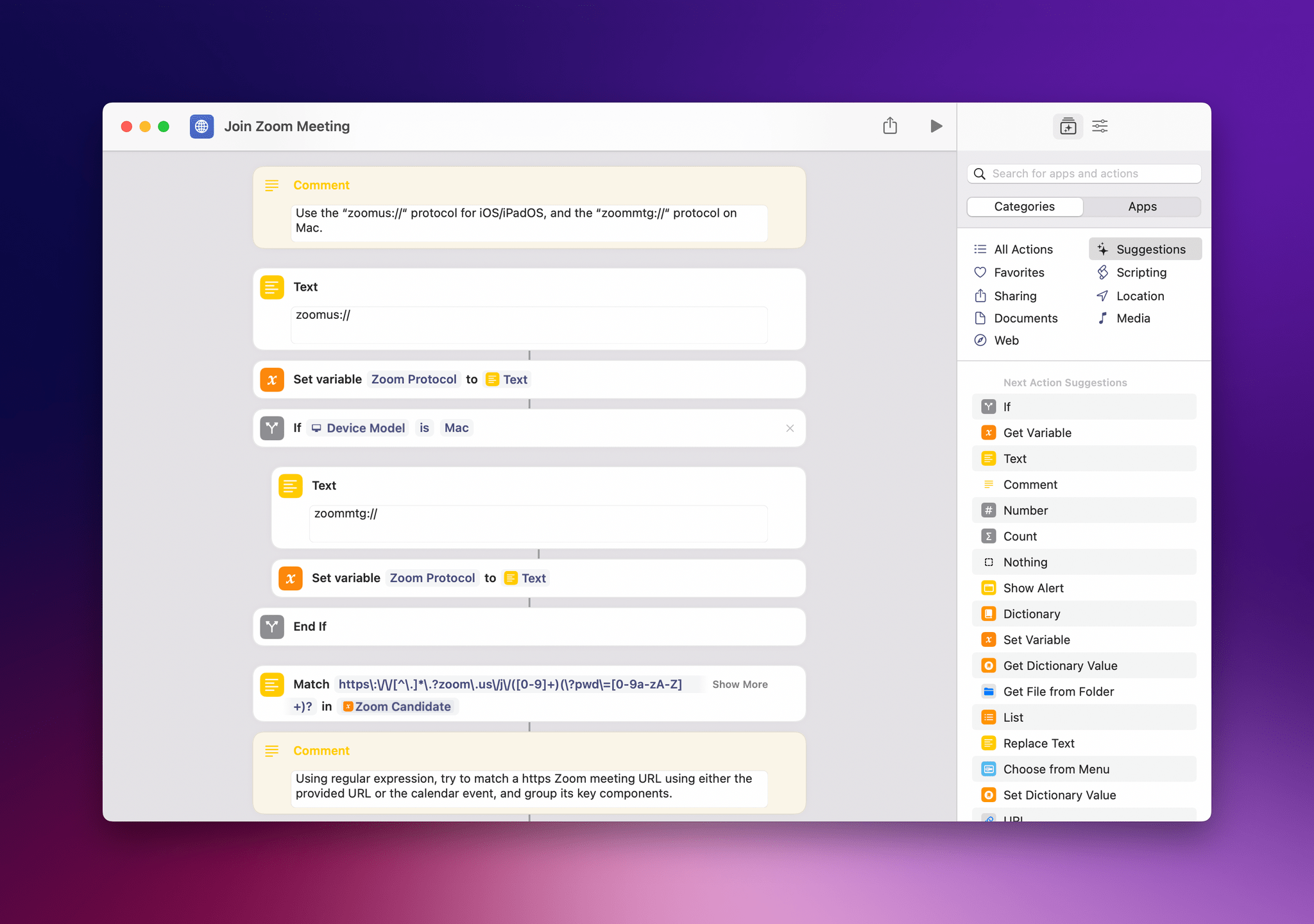Open Web category
The image size is (1314, 924).
point(1005,341)
